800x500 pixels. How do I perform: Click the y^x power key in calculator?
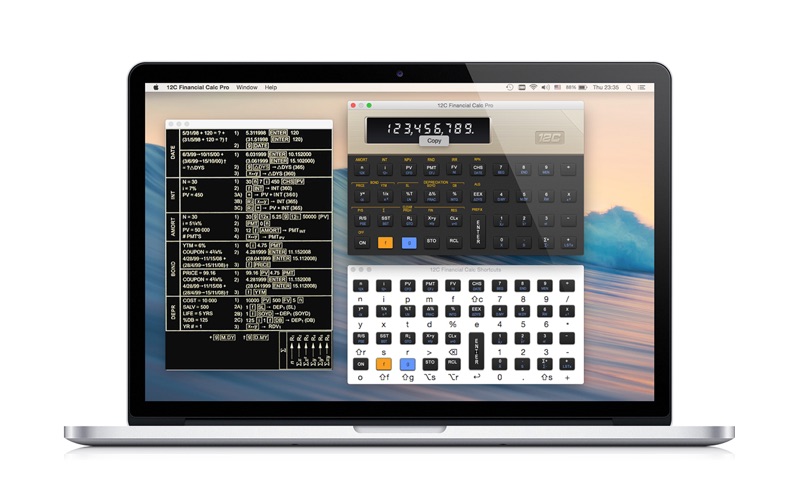point(362,196)
